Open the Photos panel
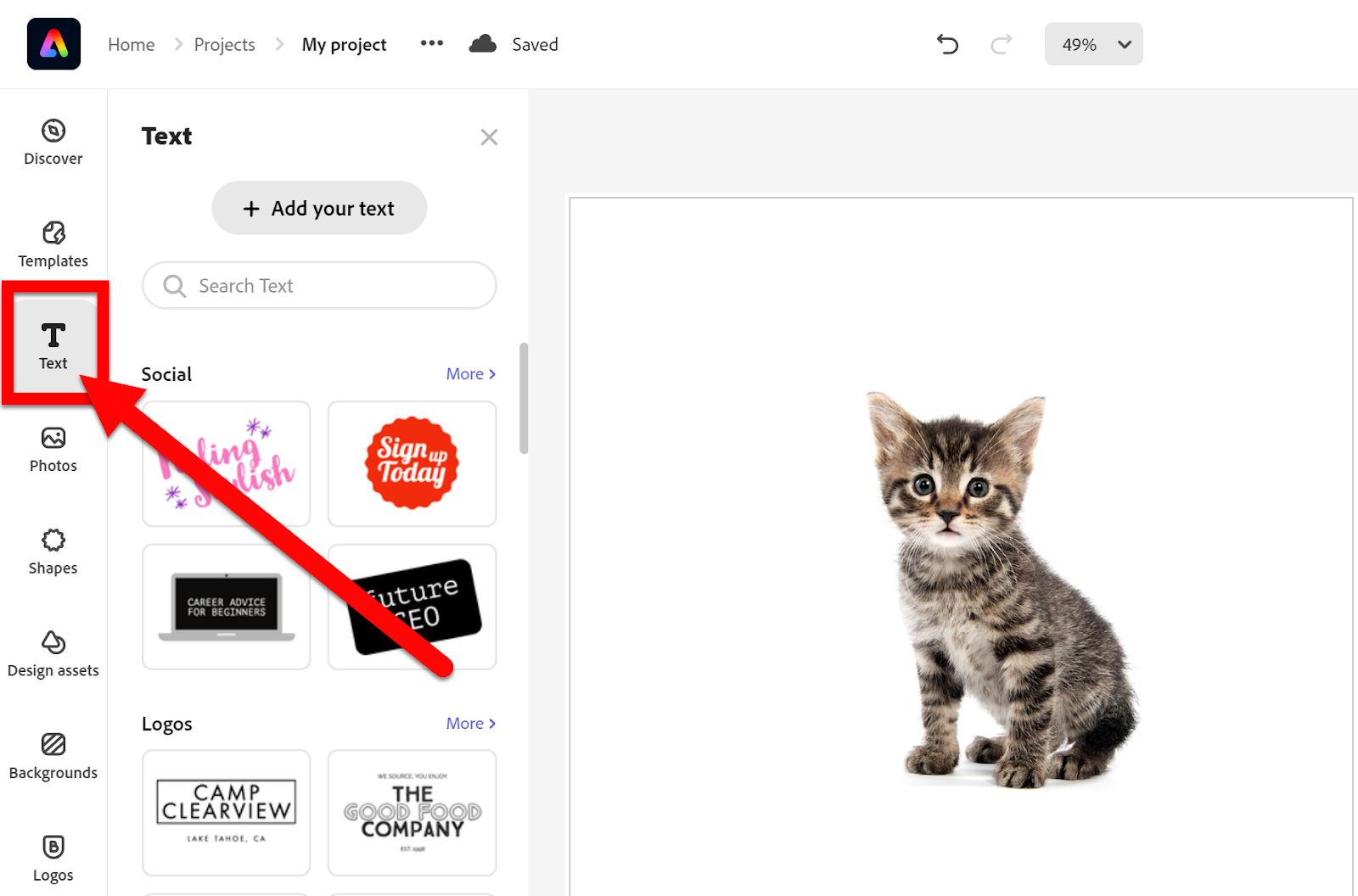Screen dimensions: 1358x896 pyautogui.click(x=53, y=450)
